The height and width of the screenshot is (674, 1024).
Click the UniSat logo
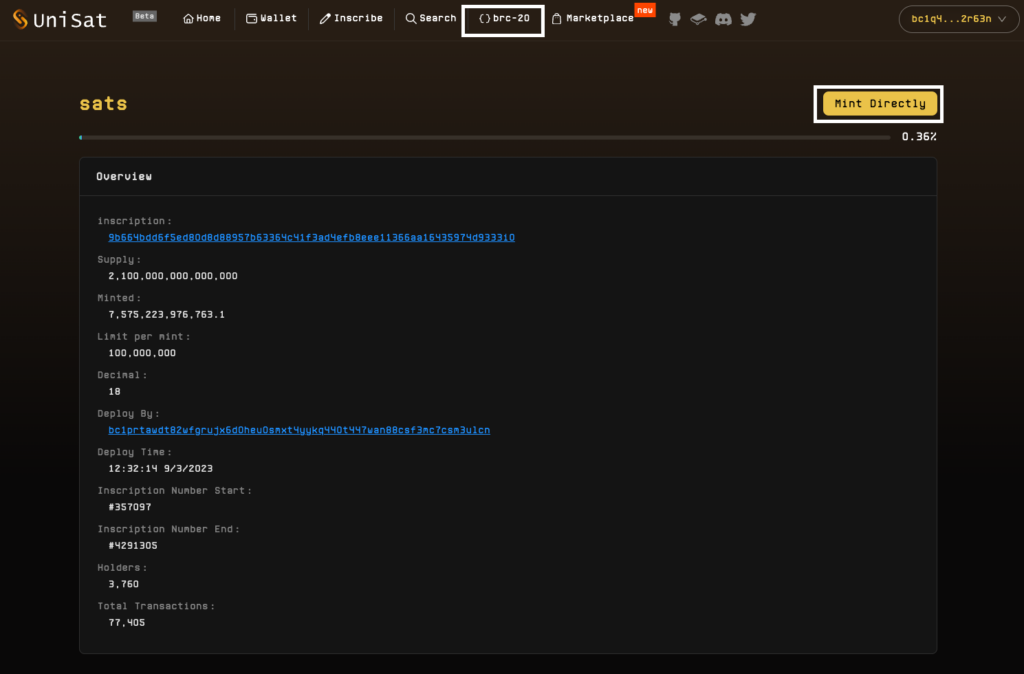point(60,19)
